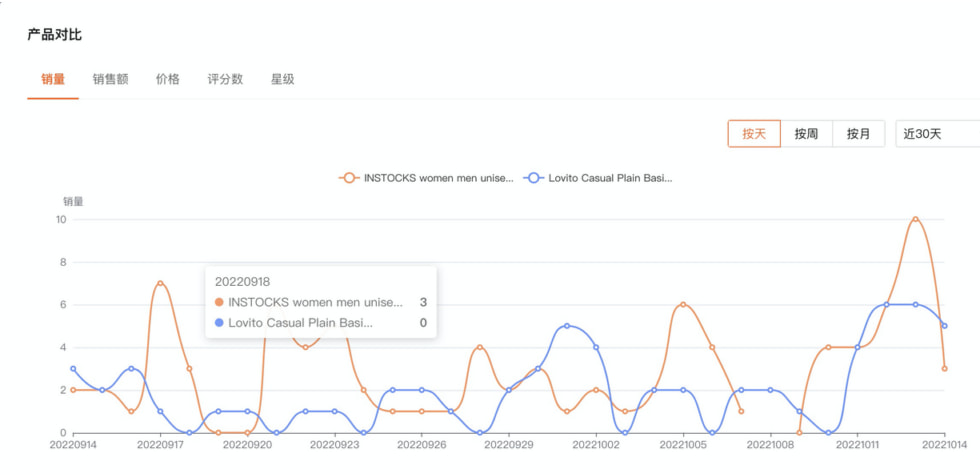Screen dimensions: 980x475
Task: Switch to the 评分数 tab
Action: pyautogui.click(x=225, y=79)
